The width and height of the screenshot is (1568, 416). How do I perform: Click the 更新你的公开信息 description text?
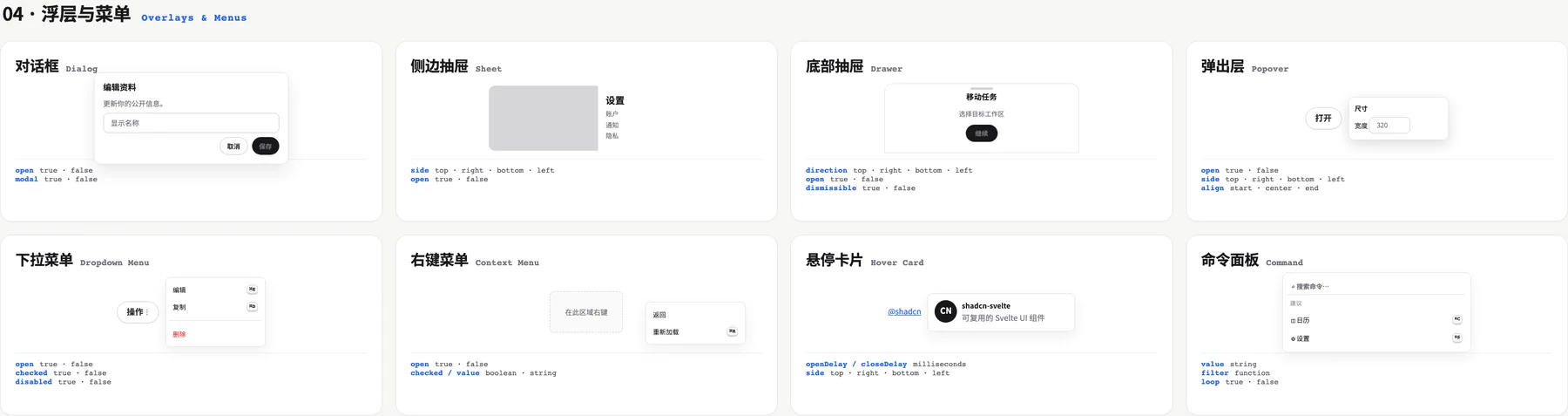click(x=134, y=104)
